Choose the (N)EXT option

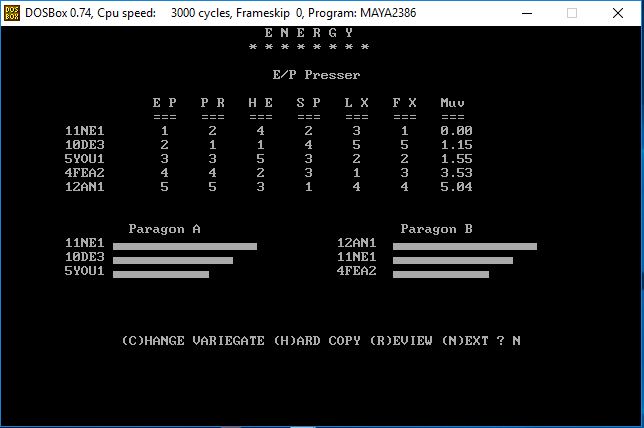[465, 341]
